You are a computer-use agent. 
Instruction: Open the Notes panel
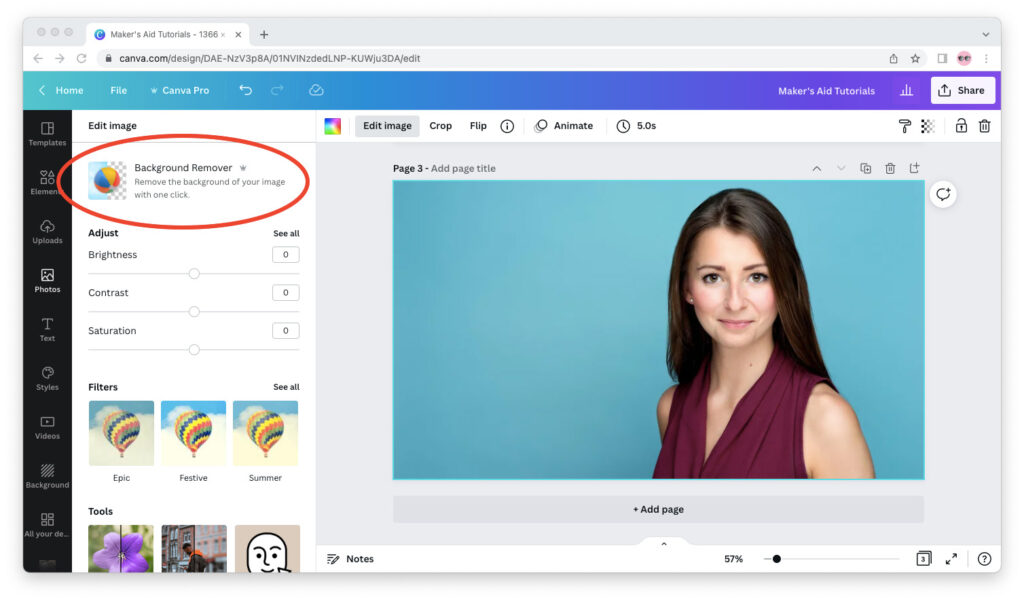[351, 559]
